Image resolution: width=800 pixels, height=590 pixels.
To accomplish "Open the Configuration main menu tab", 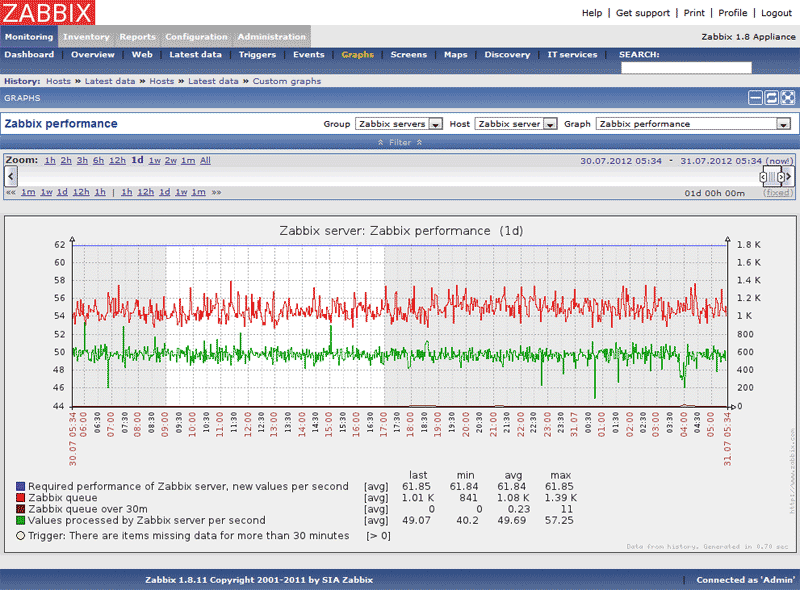I will point(196,37).
